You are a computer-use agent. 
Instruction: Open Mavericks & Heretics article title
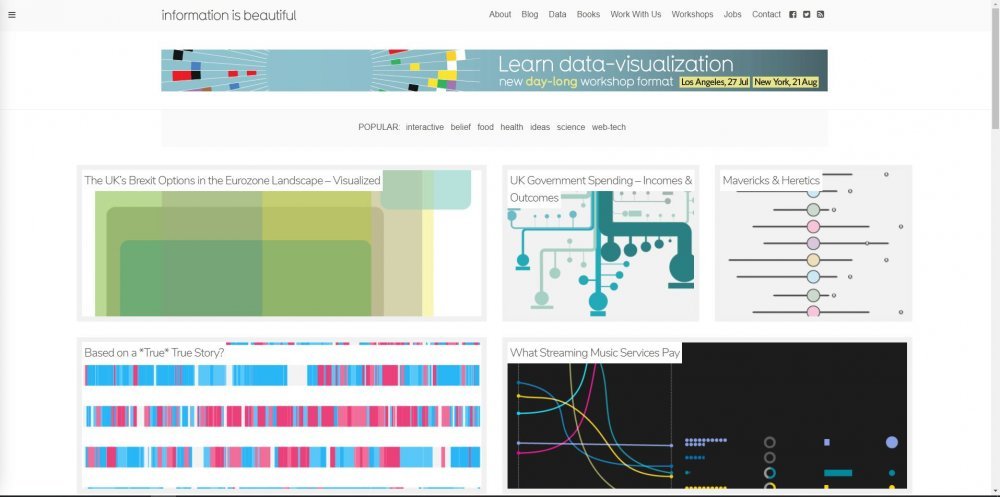click(771, 180)
